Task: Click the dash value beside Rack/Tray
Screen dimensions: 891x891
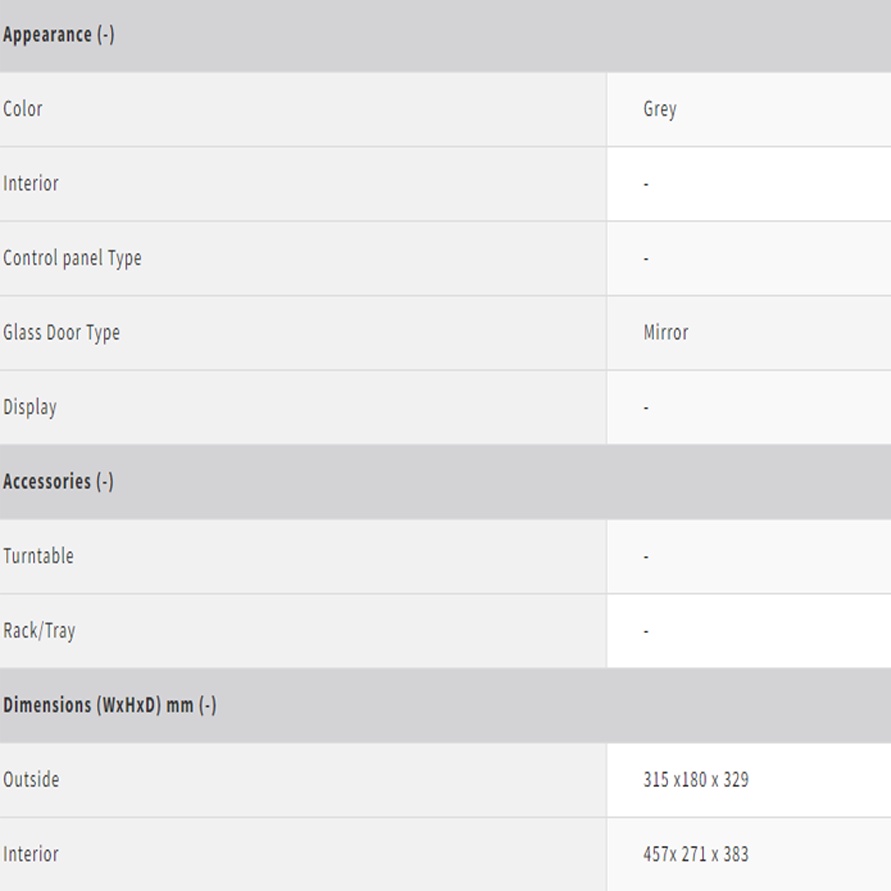Action: coord(646,632)
